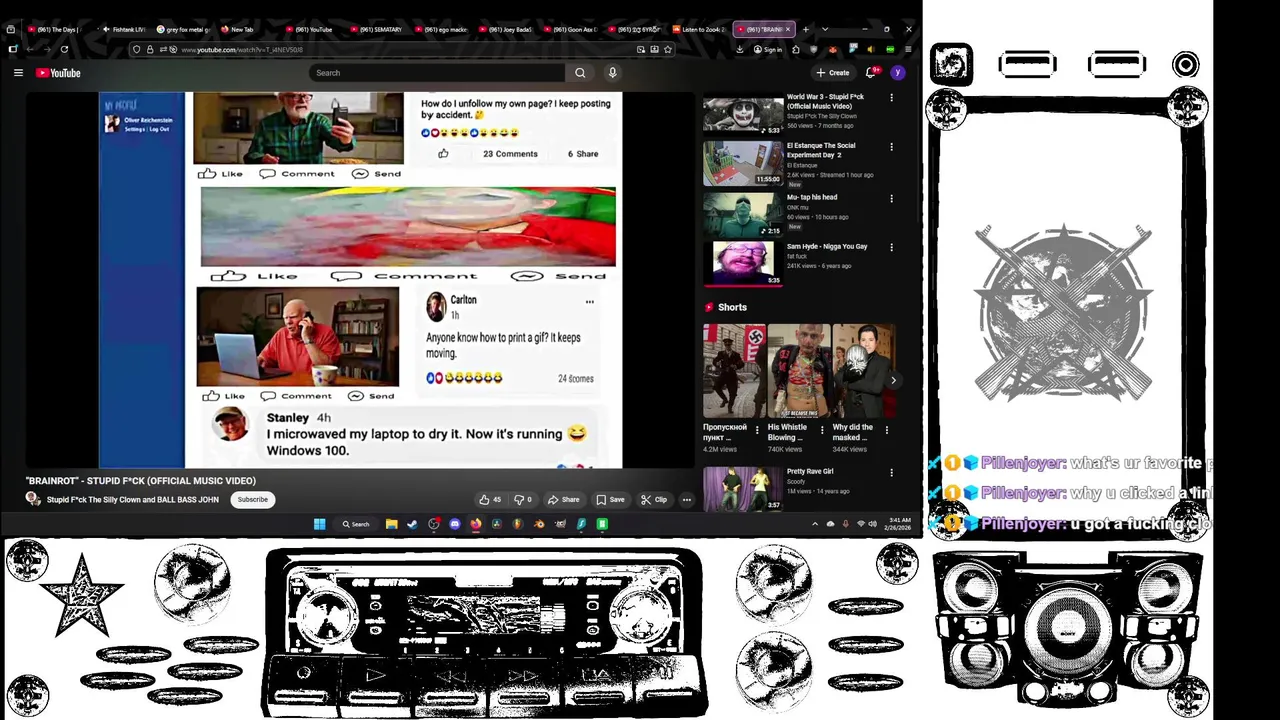
Task: Open Discord from the taskbar
Action: [x=454, y=524]
